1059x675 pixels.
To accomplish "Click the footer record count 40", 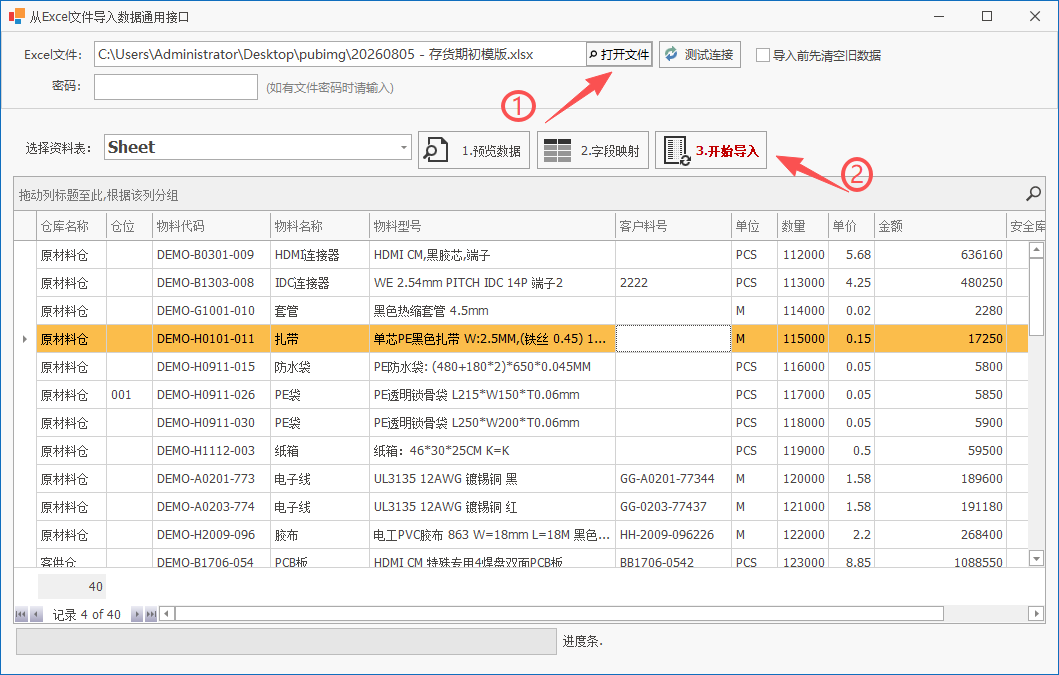I will (x=72, y=586).
